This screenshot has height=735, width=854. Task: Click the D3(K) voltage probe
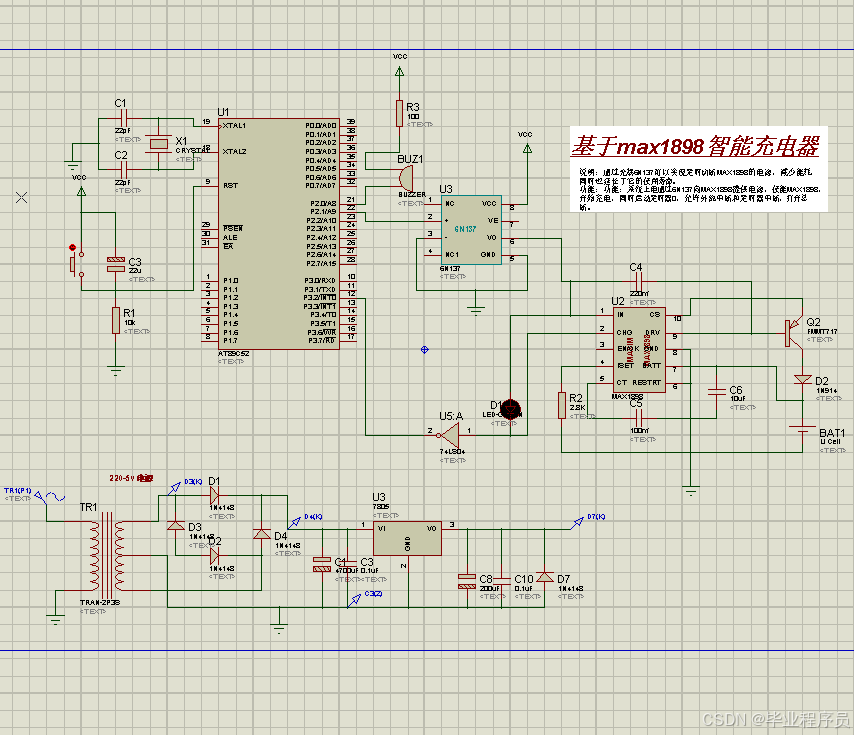coord(174,488)
